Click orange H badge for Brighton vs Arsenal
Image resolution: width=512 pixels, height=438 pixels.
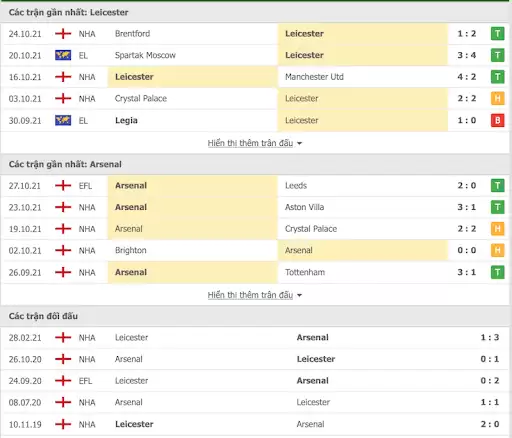[497, 250]
